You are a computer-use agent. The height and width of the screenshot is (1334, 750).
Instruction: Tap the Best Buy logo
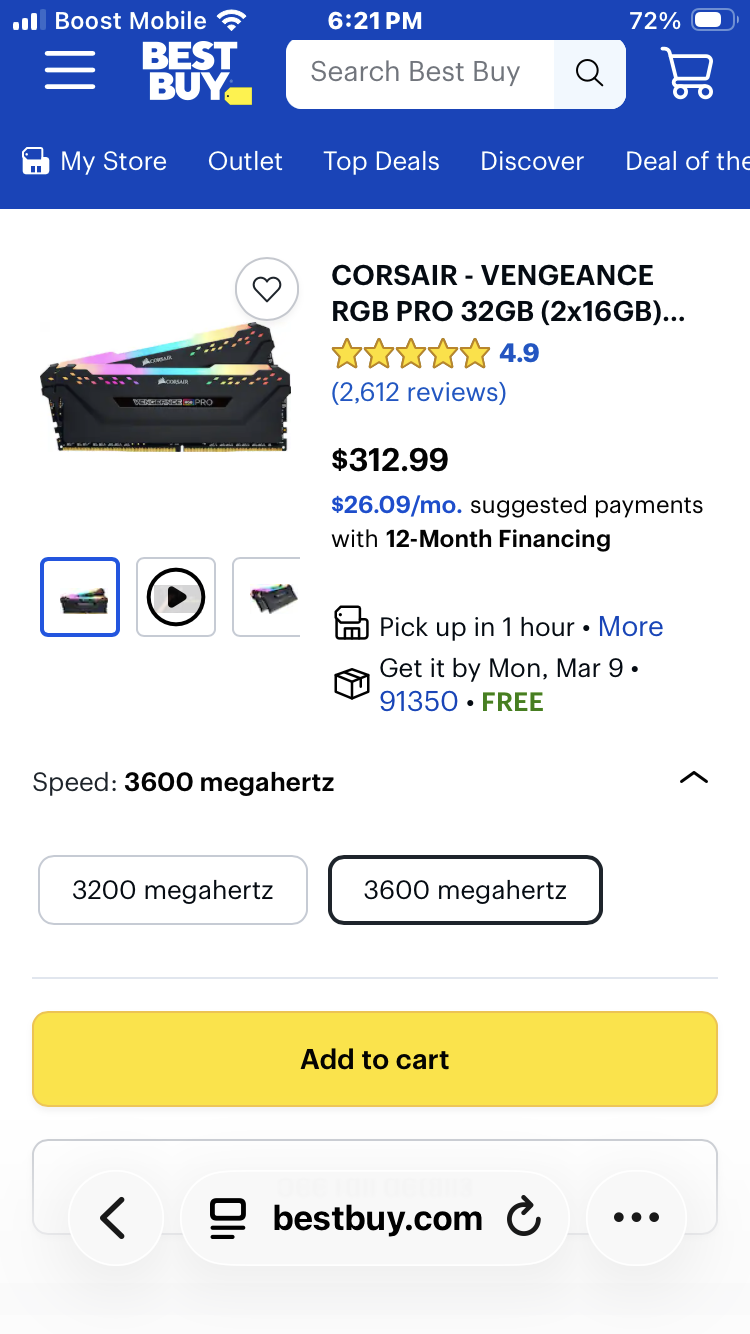pos(195,72)
